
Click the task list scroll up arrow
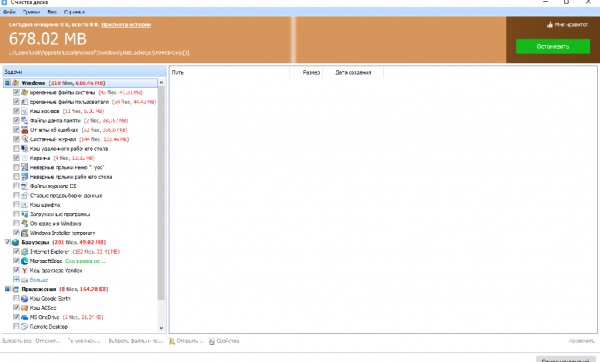161,83
